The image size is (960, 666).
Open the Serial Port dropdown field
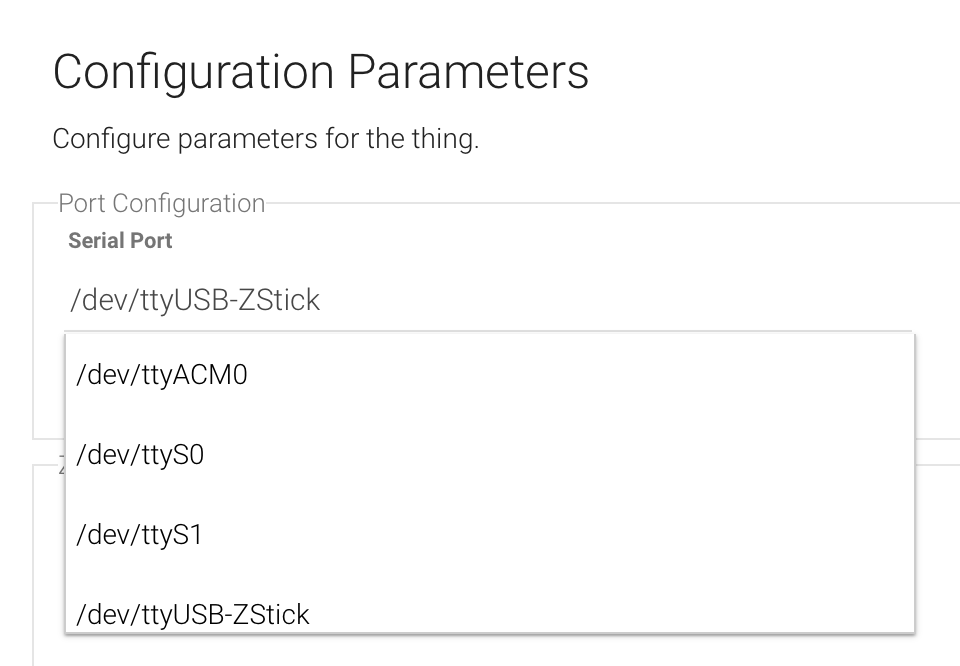488,299
